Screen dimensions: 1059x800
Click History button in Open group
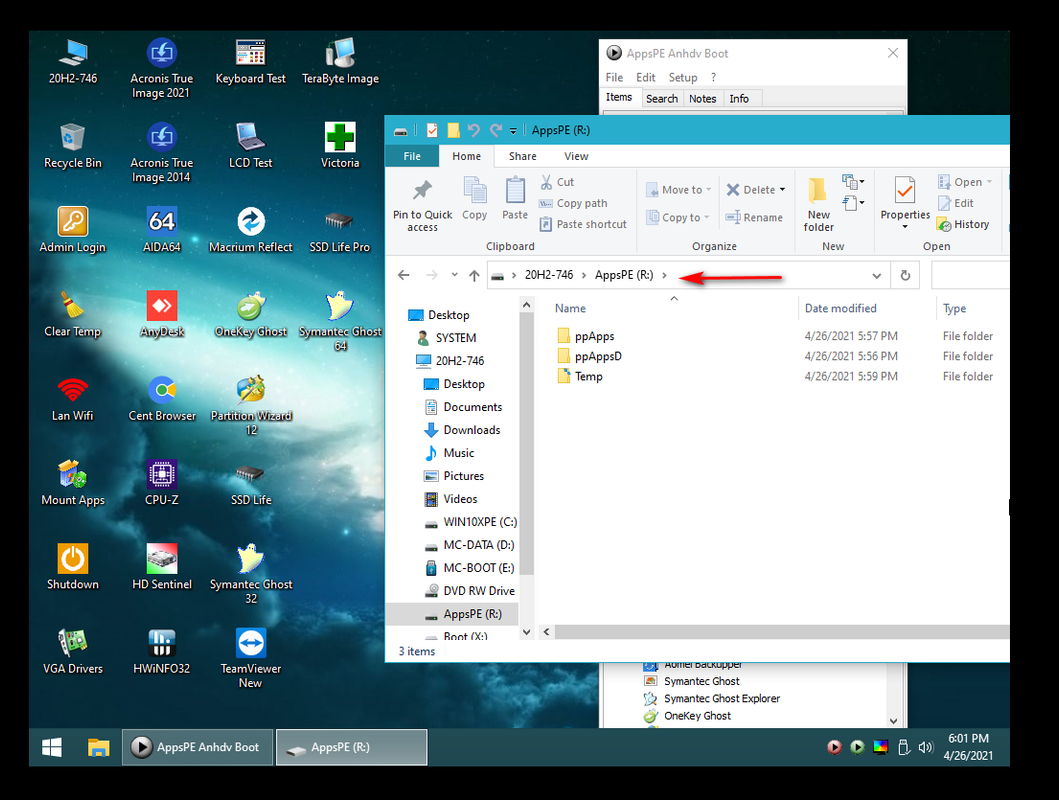tap(963, 224)
